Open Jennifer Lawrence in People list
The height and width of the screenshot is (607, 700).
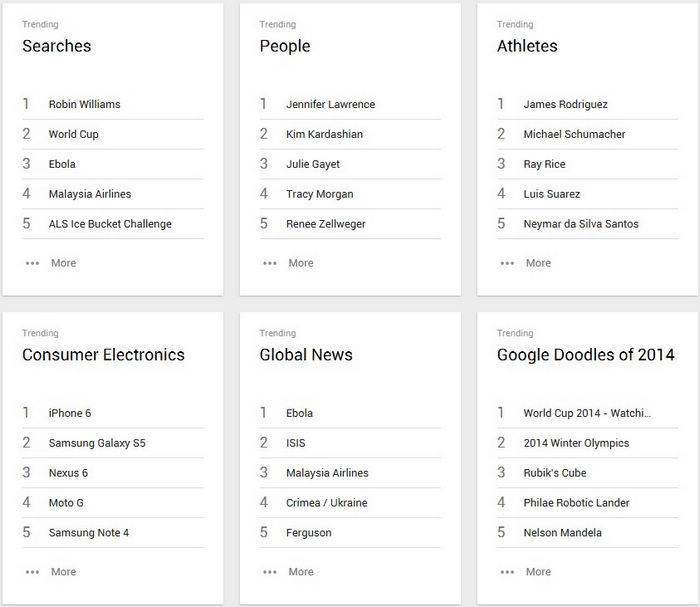tap(330, 104)
